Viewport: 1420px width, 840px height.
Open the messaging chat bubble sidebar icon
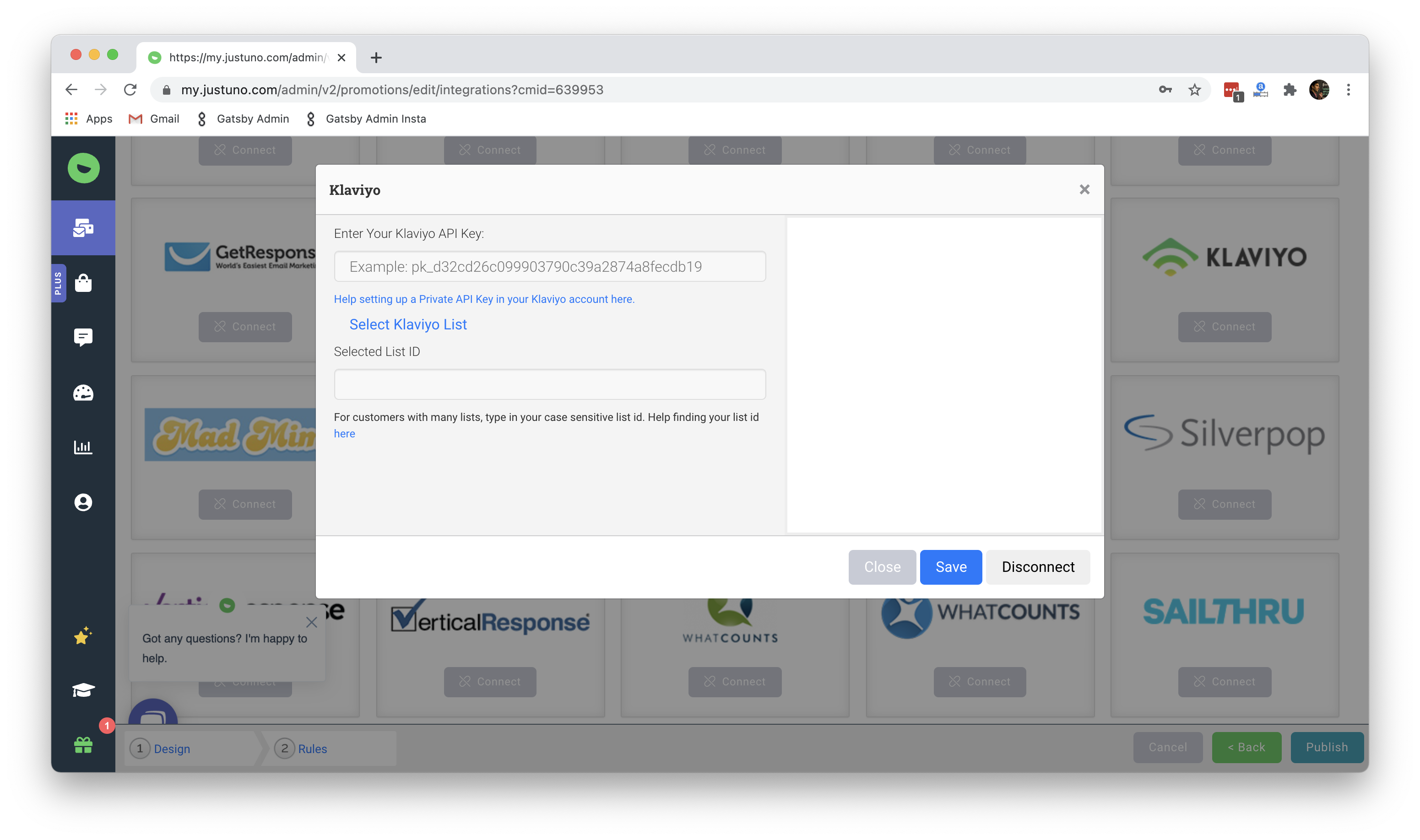83,337
